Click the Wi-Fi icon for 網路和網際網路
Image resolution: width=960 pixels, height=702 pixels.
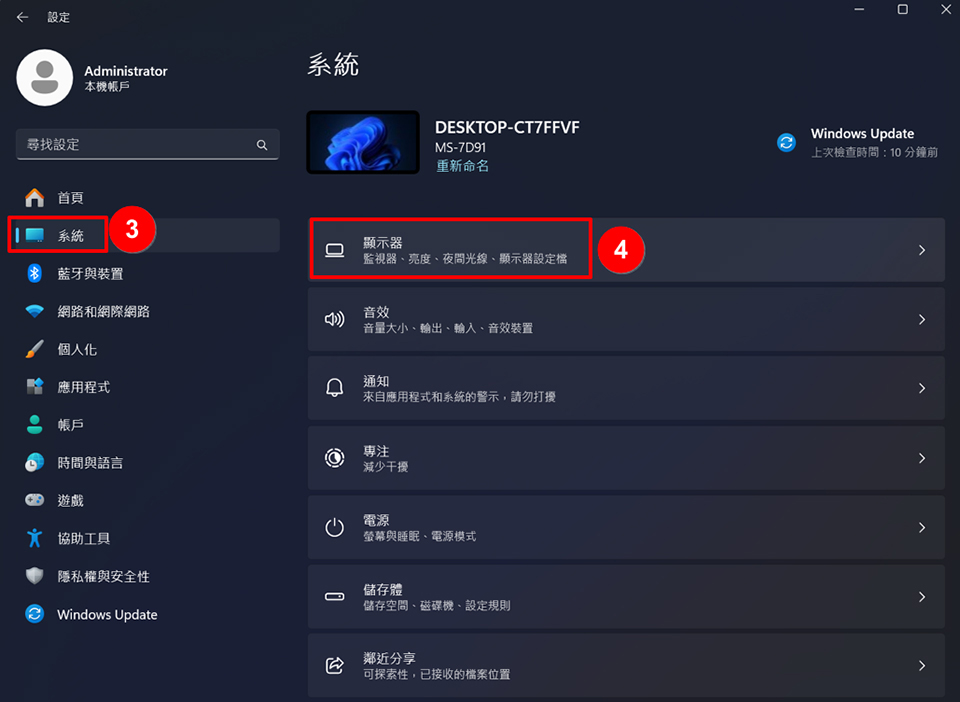point(34,311)
